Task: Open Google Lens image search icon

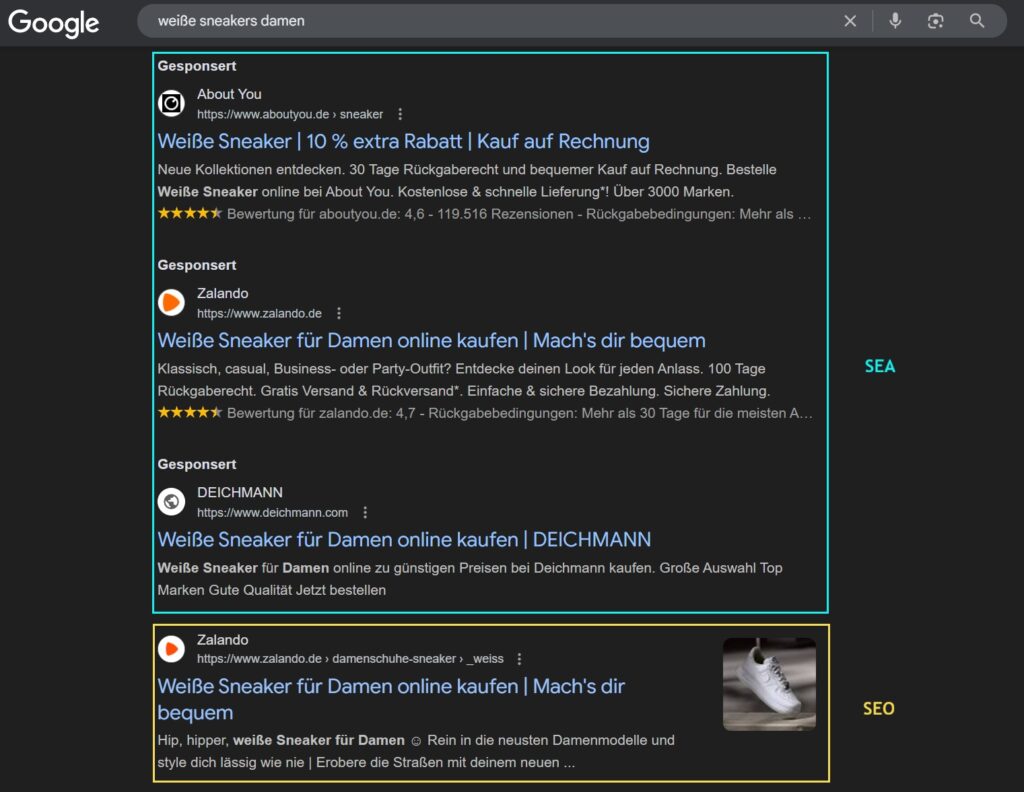Action: 935,21
